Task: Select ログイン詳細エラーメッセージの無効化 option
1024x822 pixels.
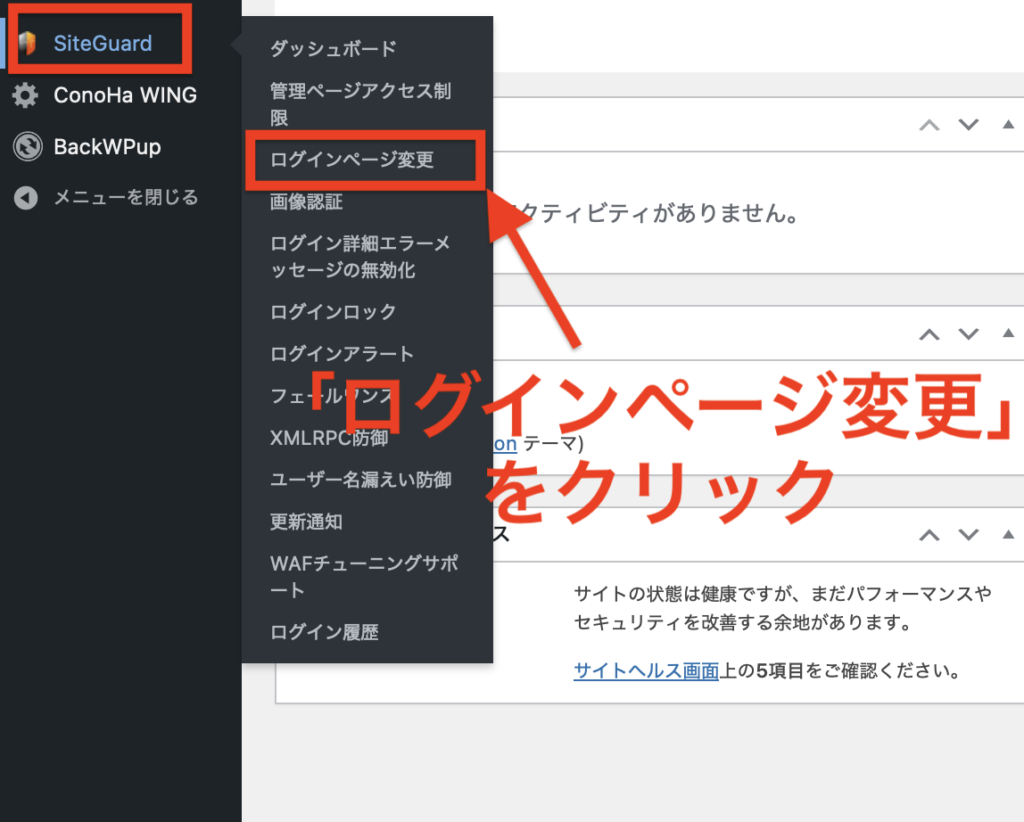Action: [360, 257]
